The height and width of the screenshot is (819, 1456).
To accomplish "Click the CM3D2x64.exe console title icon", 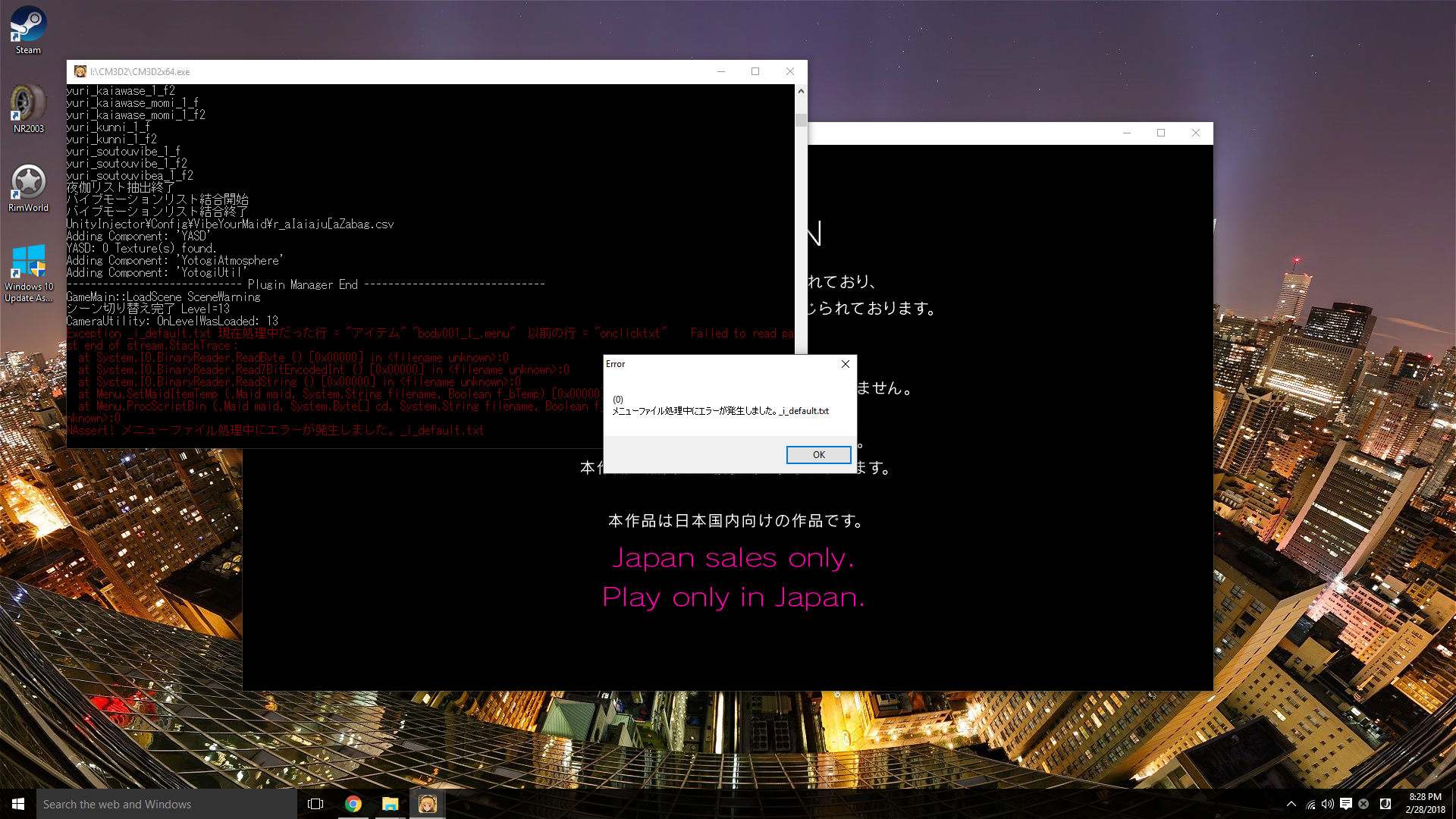I will tap(80, 71).
